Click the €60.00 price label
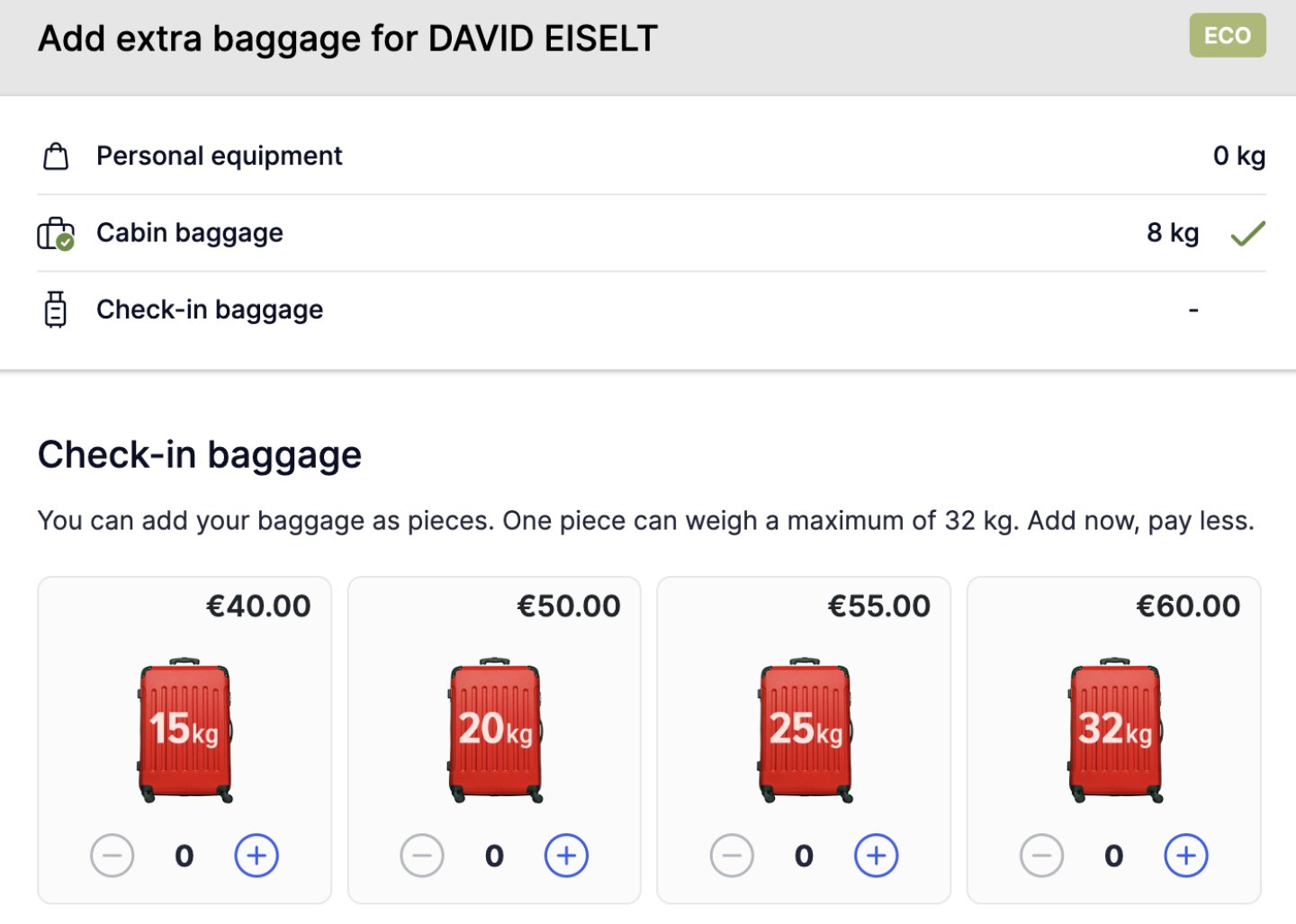This screenshot has height=924, width=1296. point(1188,606)
